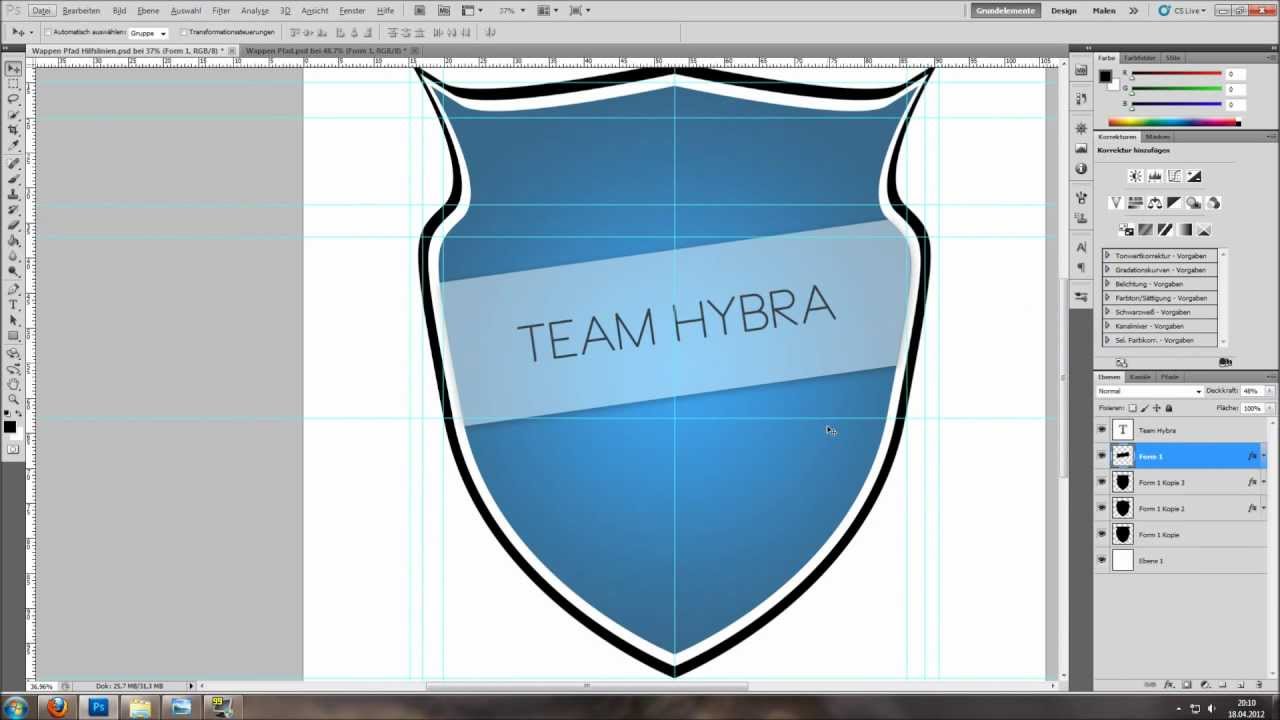Expand the Tonwertkorrektur Vorgaben preset list
The width and height of the screenshot is (1280, 720).
1108,256
